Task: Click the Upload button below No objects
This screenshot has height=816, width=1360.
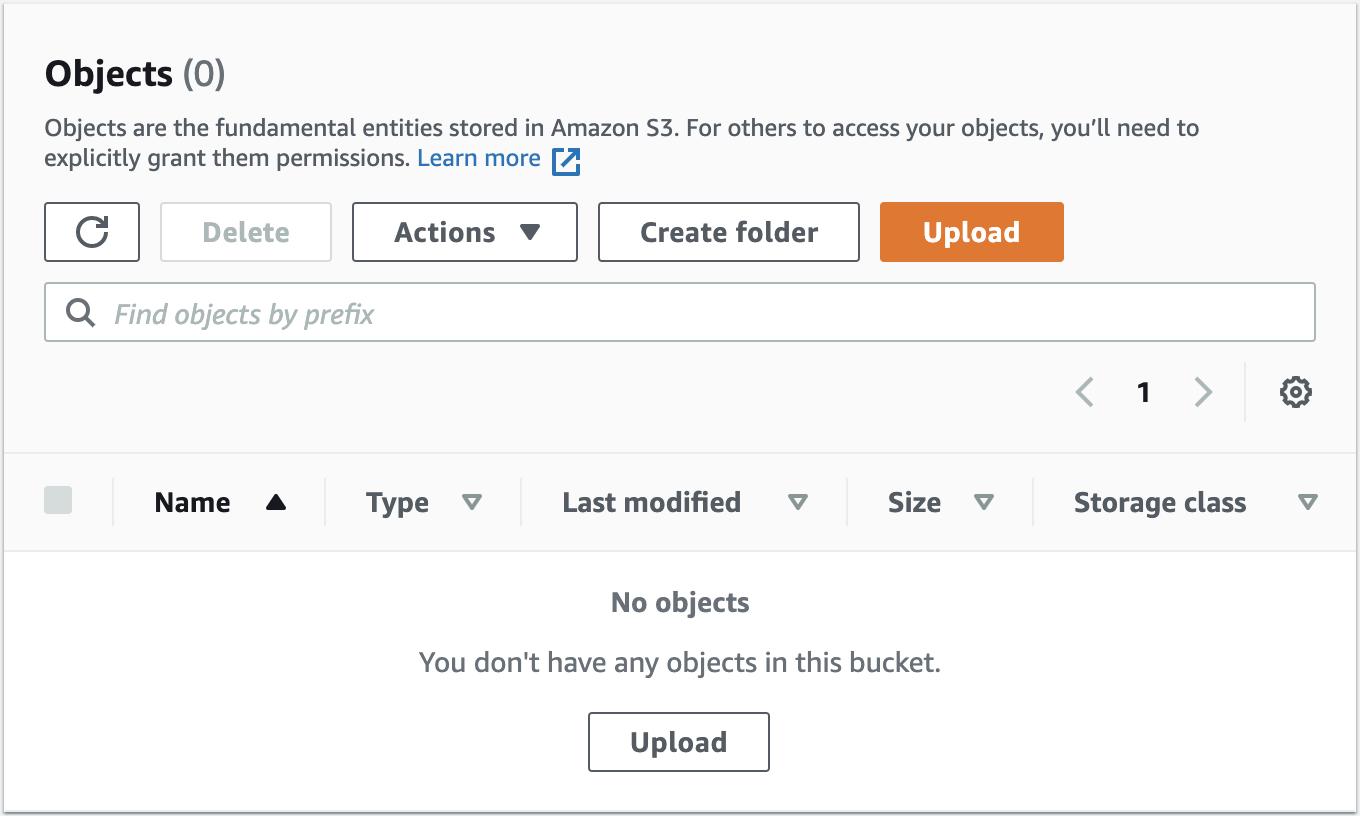Action: point(679,742)
